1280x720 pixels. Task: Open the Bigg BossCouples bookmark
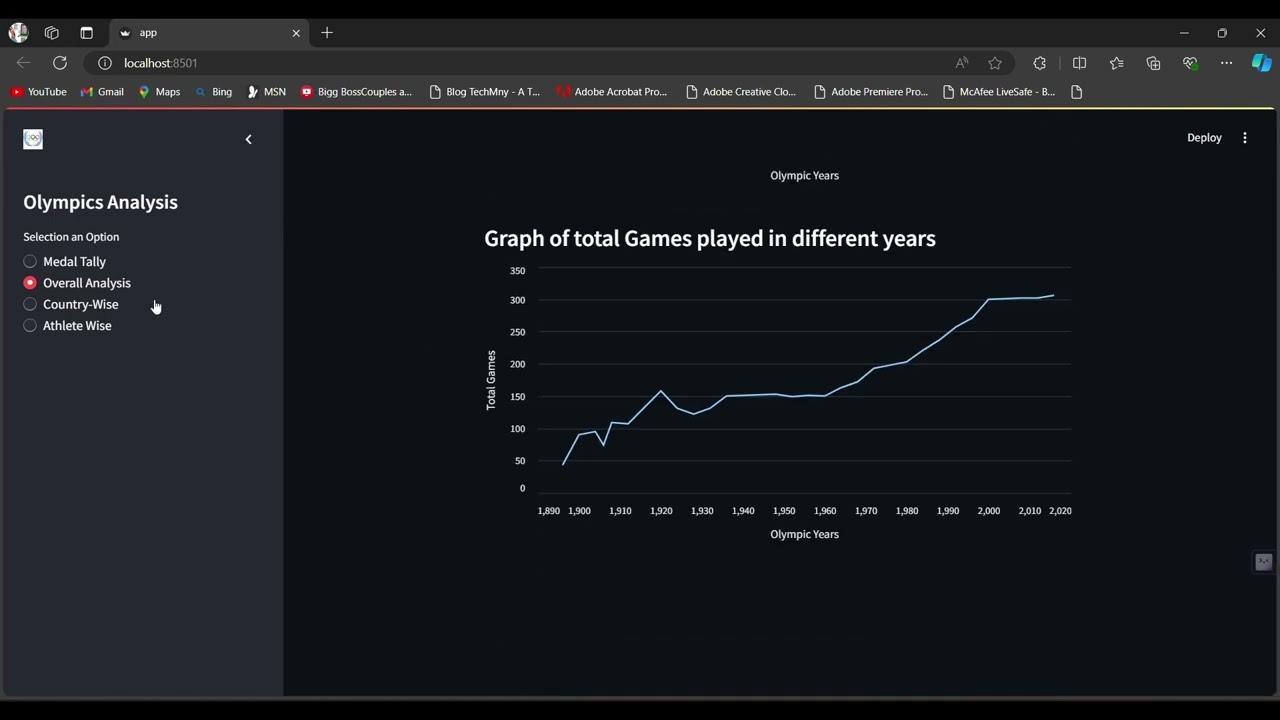(356, 92)
